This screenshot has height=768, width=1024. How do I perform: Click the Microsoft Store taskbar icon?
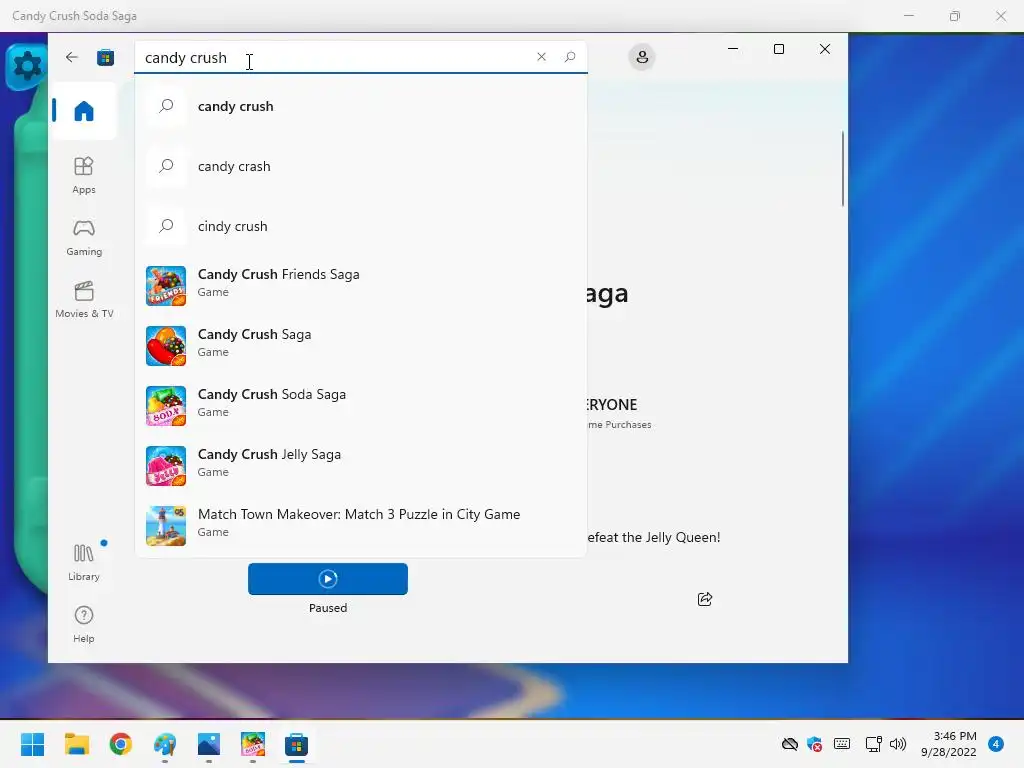click(296, 744)
